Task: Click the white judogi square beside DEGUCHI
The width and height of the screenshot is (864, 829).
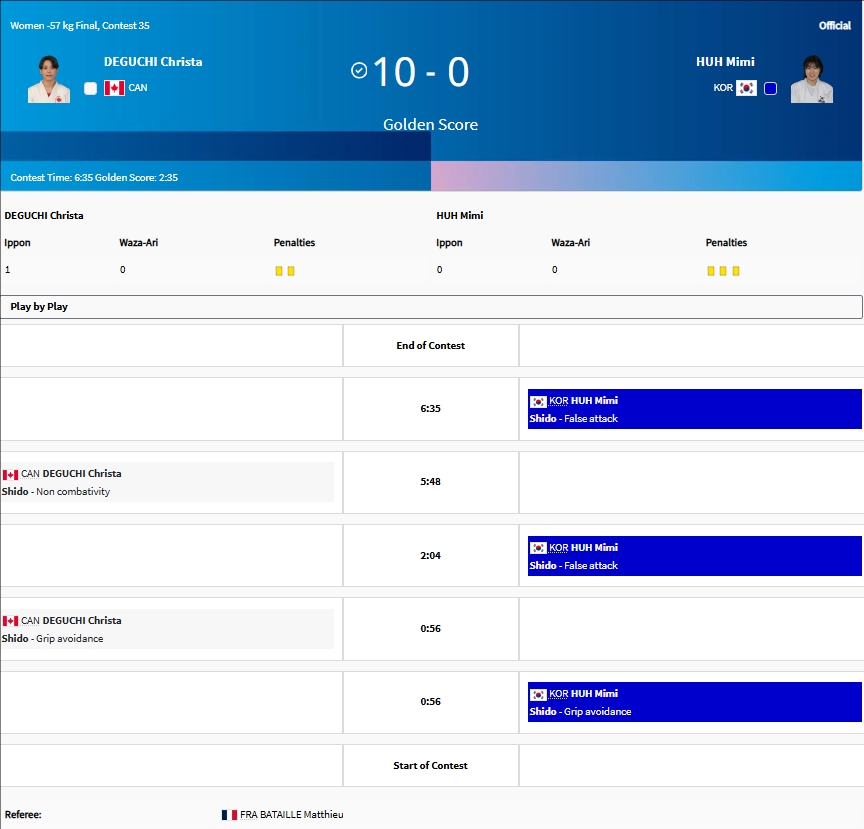Action: (x=91, y=88)
